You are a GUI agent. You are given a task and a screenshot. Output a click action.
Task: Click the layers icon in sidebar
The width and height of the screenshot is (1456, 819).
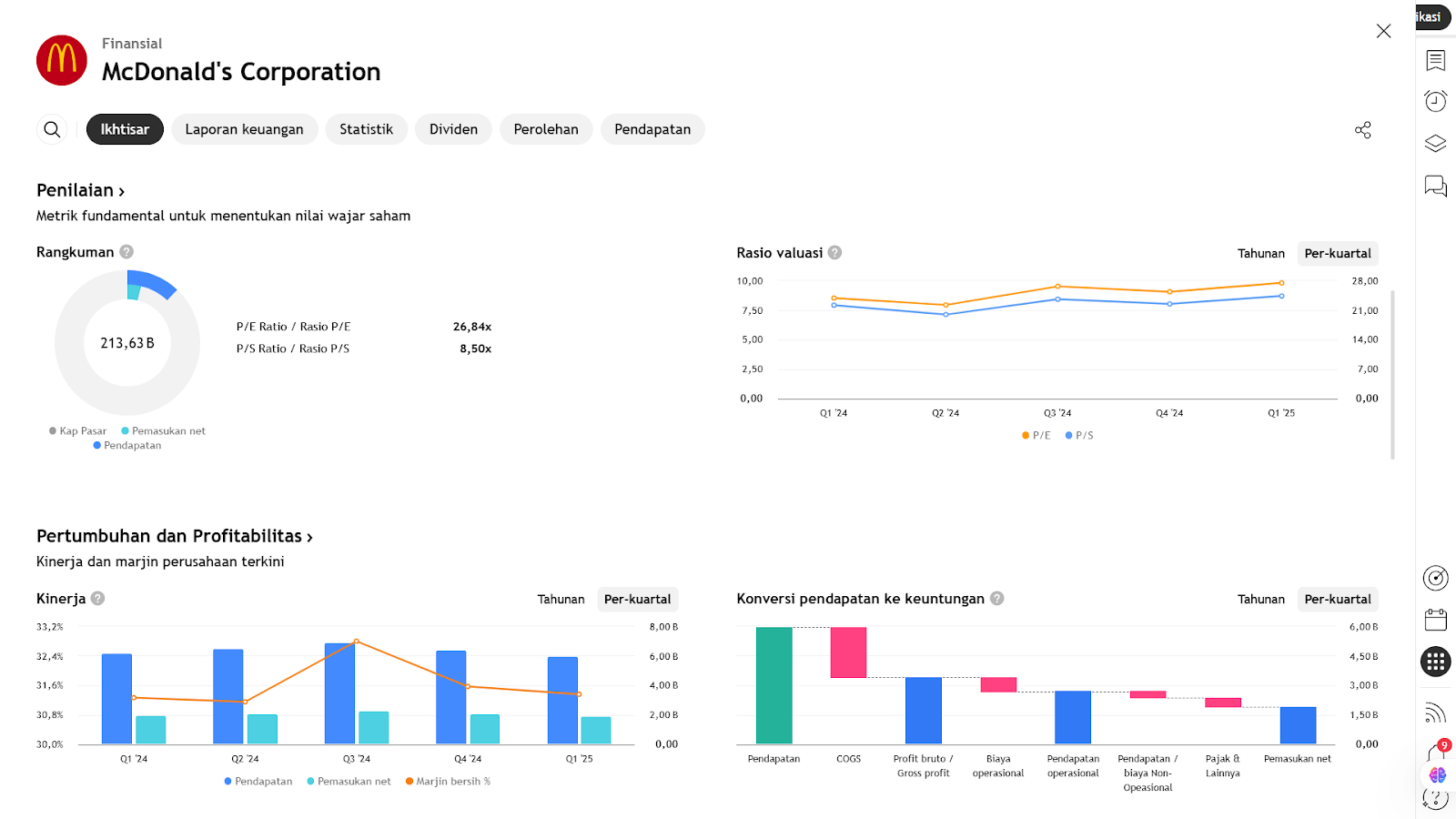(x=1435, y=144)
